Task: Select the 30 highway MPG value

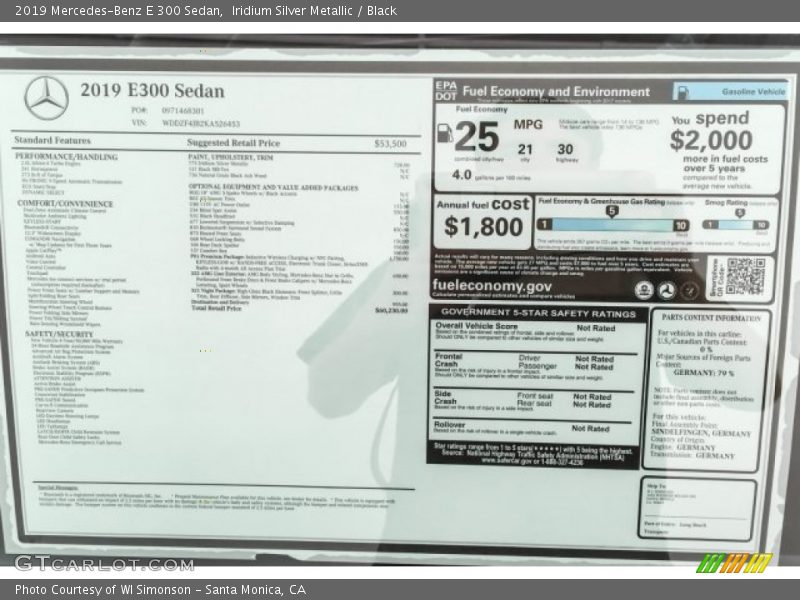Action: (565, 149)
